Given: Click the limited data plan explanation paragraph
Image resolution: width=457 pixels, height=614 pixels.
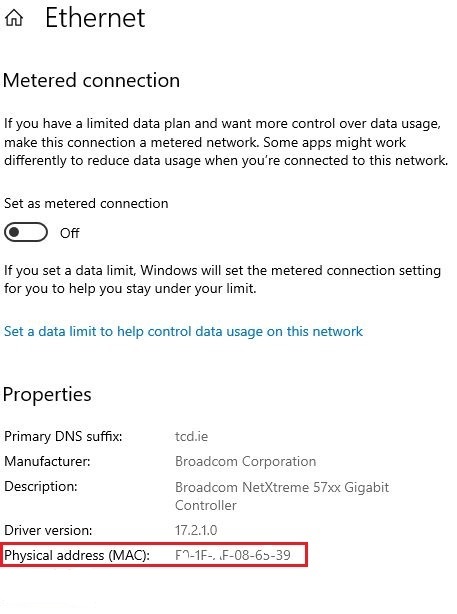Looking at the screenshot, I should 226,142.
